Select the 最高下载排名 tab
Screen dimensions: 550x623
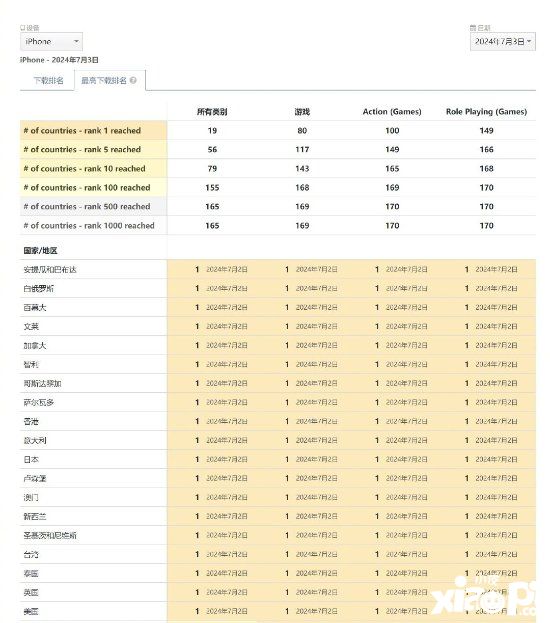click(104, 81)
